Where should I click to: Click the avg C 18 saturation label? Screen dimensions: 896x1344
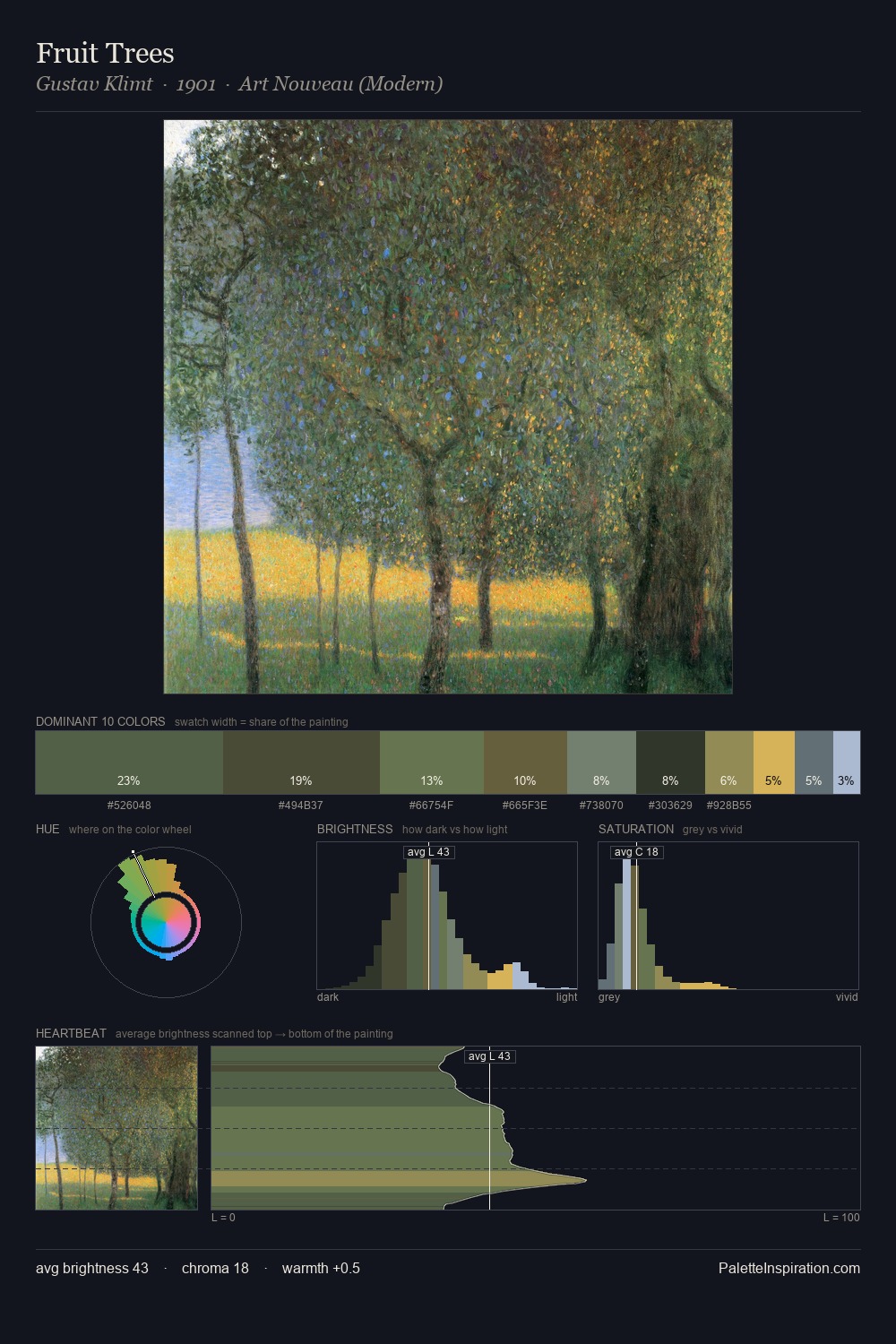click(636, 852)
